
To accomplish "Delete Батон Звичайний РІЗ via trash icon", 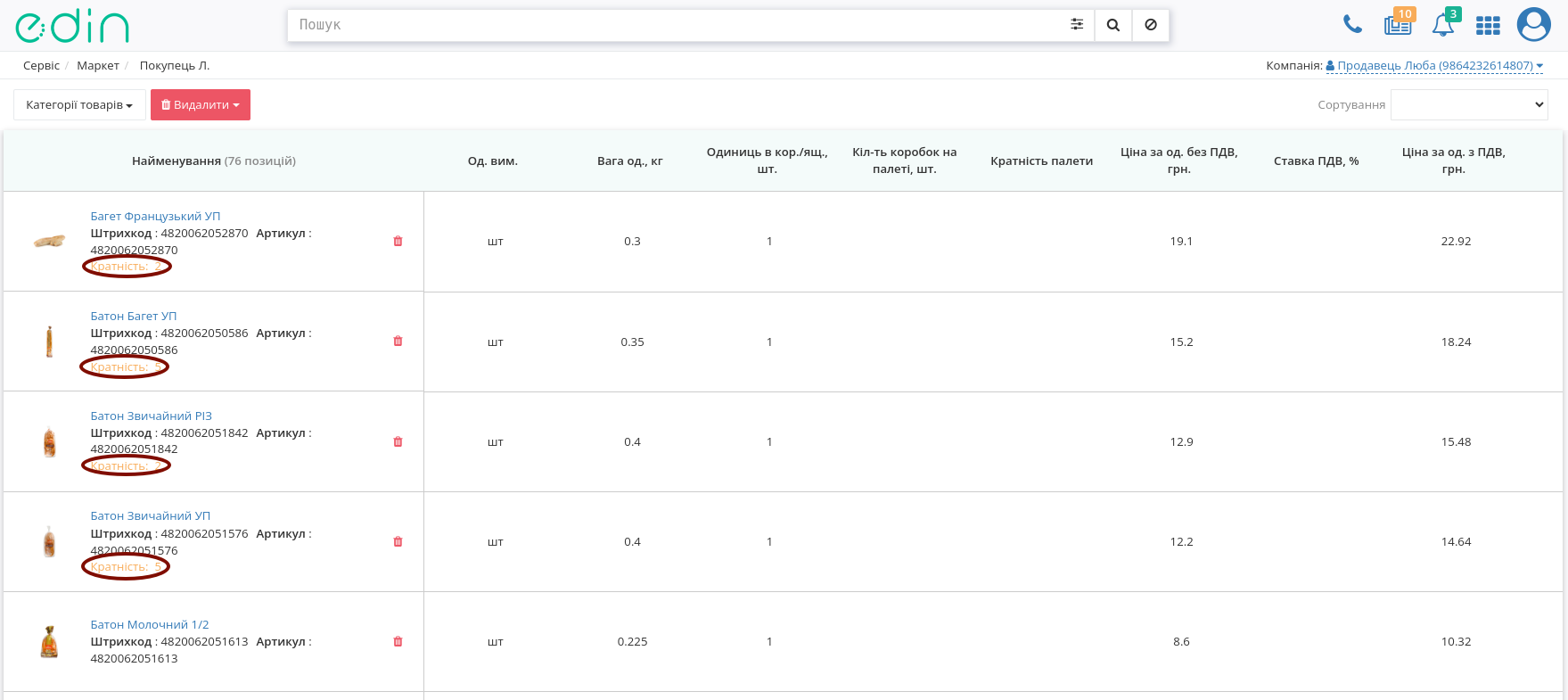I will point(398,441).
